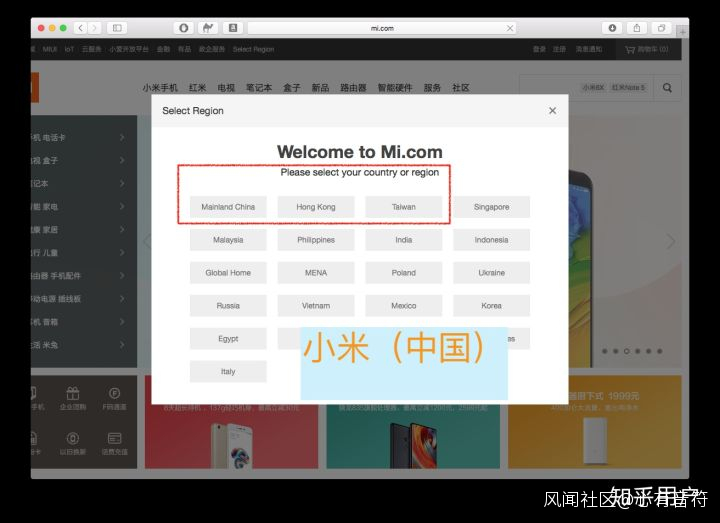Open Global Home region
This screenshot has width=720, height=523.
(228, 273)
